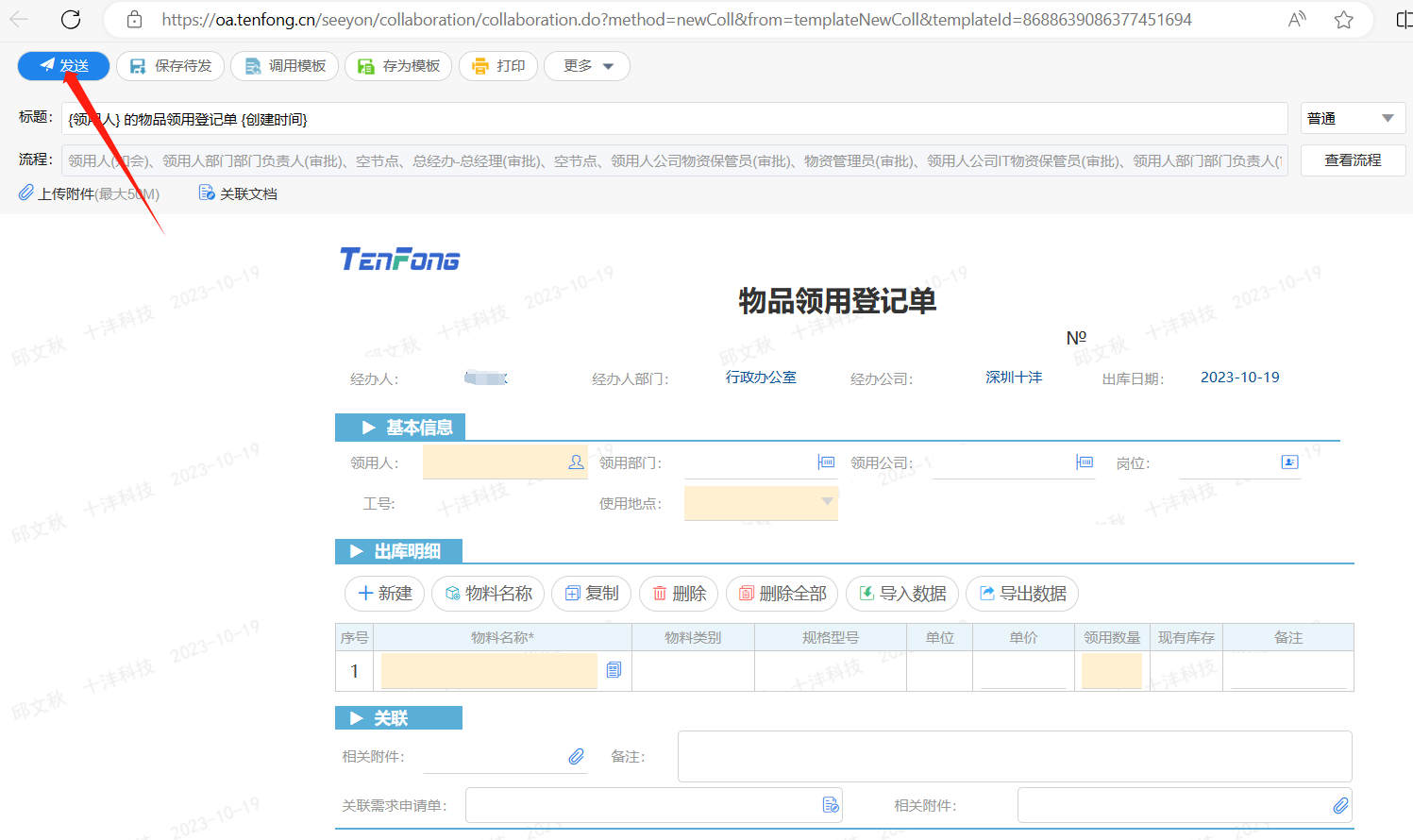Click the browser address URL field
This screenshot has width=1413, height=840.
676,19
